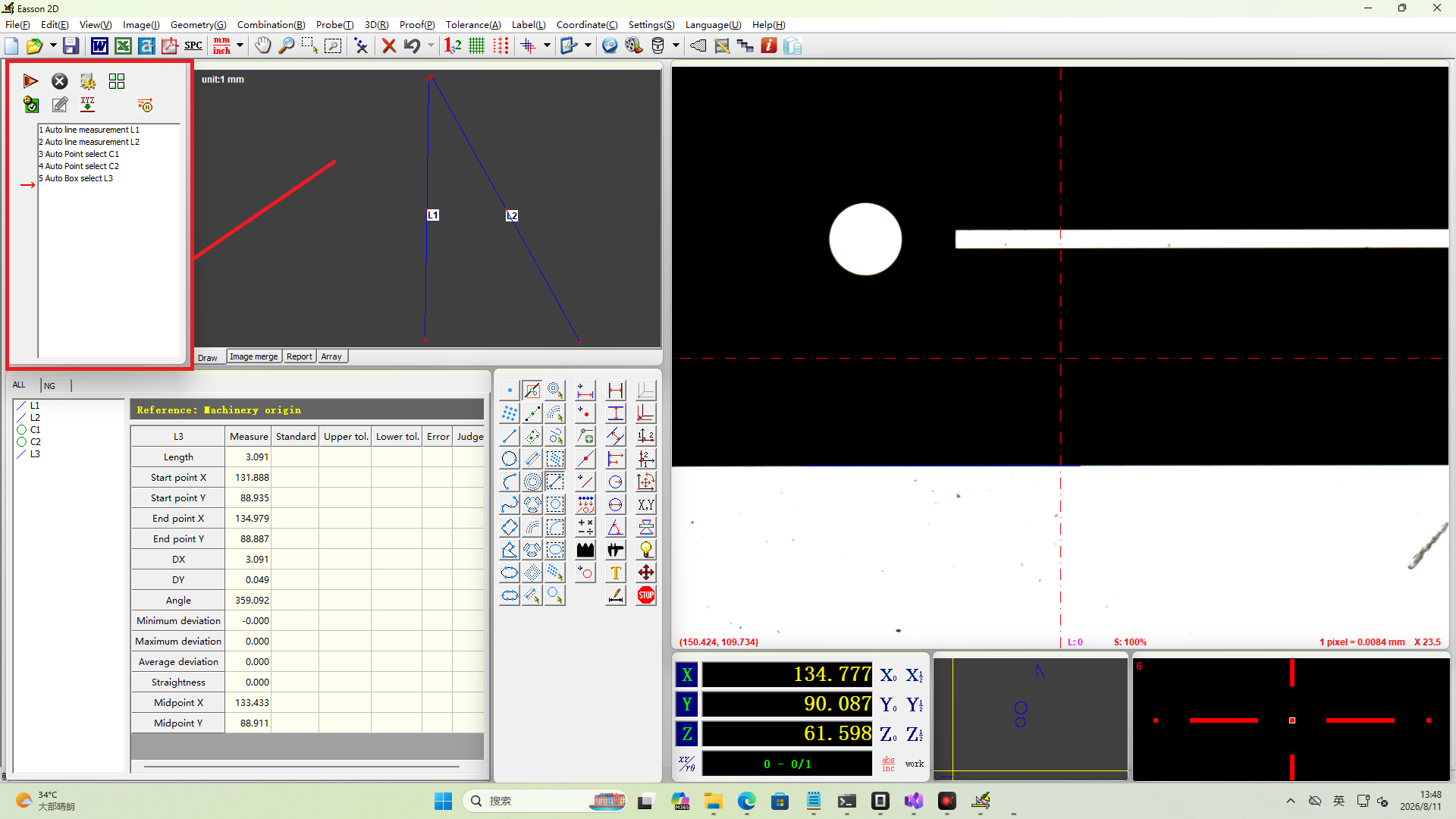Select the Text label T tool
Screen dimensions: 1456x819
(616, 573)
